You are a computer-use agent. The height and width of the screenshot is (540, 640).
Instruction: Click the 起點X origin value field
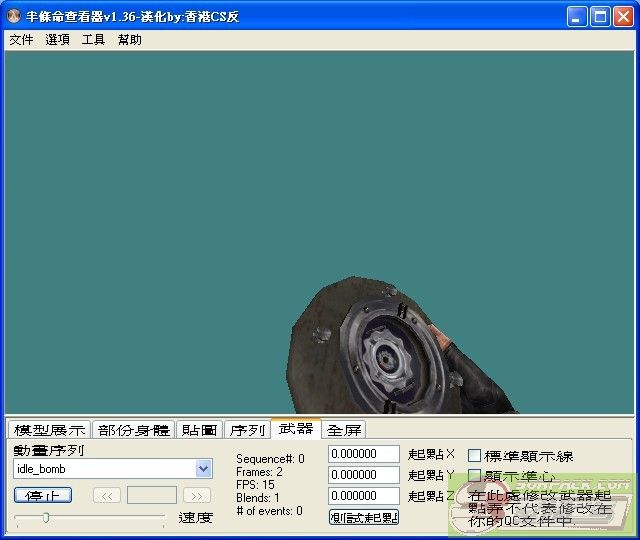pos(364,453)
